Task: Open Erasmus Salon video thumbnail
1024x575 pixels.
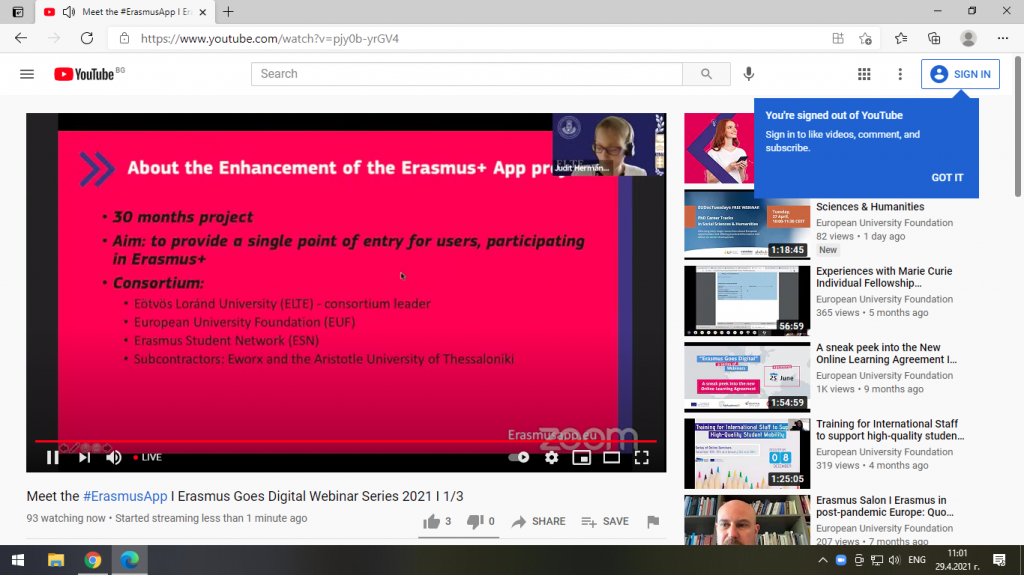Action: (747, 520)
